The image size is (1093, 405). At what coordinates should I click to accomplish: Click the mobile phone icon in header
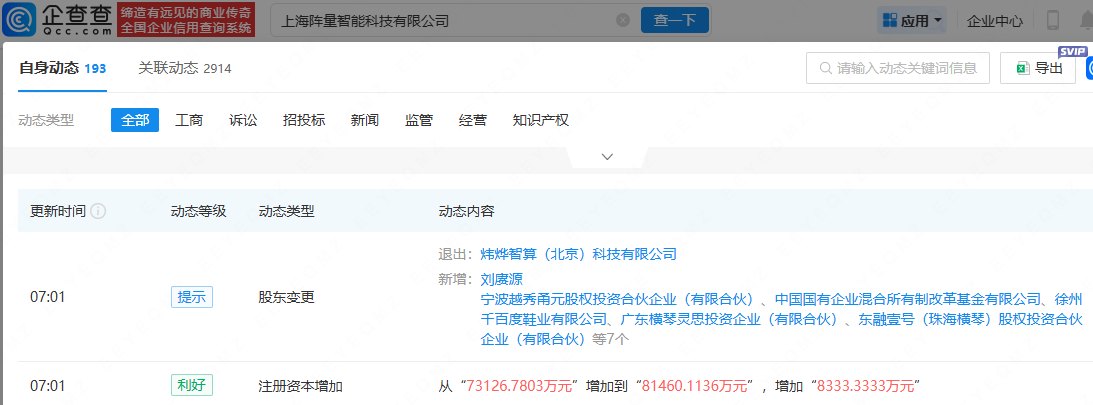click(1053, 20)
